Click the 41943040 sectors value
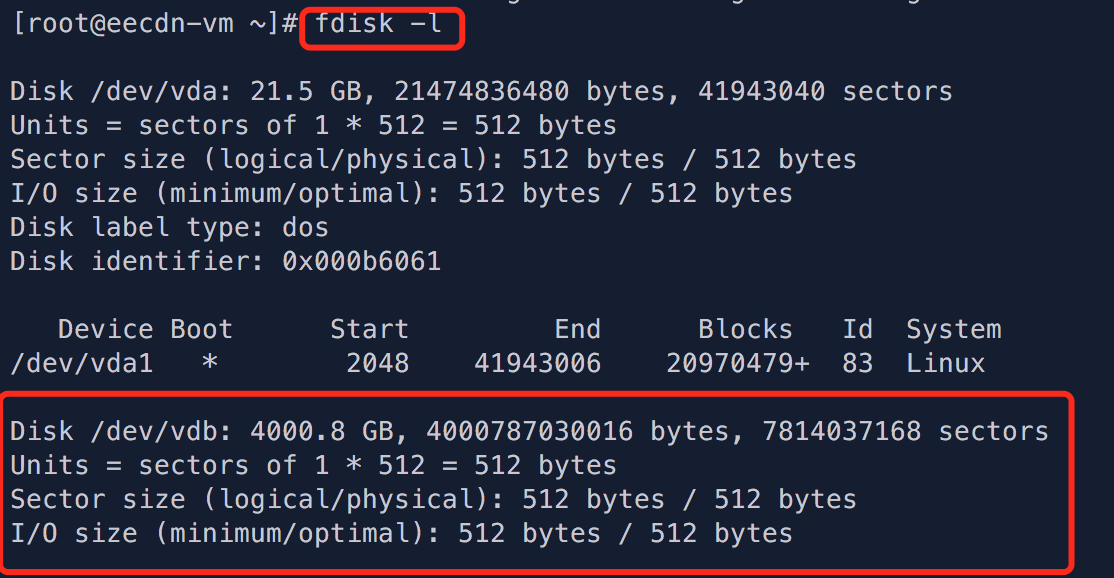Image resolution: width=1114 pixels, height=578 pixels. coord(825,92)
